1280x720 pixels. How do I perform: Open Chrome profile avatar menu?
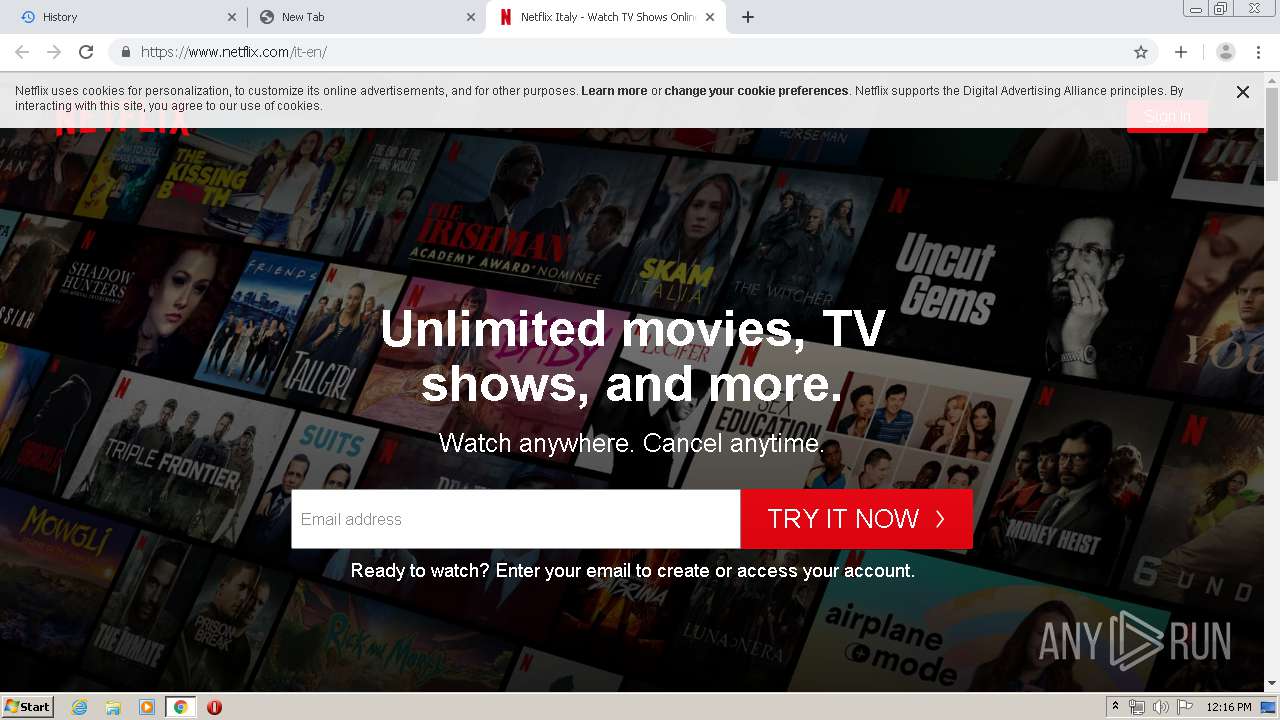click(1225, 52)
